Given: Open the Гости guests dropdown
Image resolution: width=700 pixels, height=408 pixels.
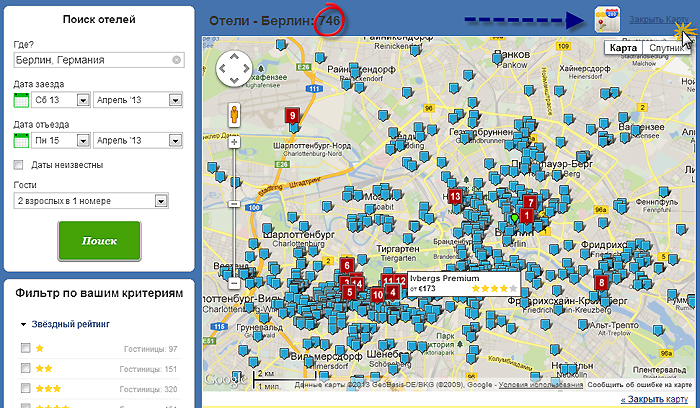Looking at the screenshot, I should click(90, 201).
